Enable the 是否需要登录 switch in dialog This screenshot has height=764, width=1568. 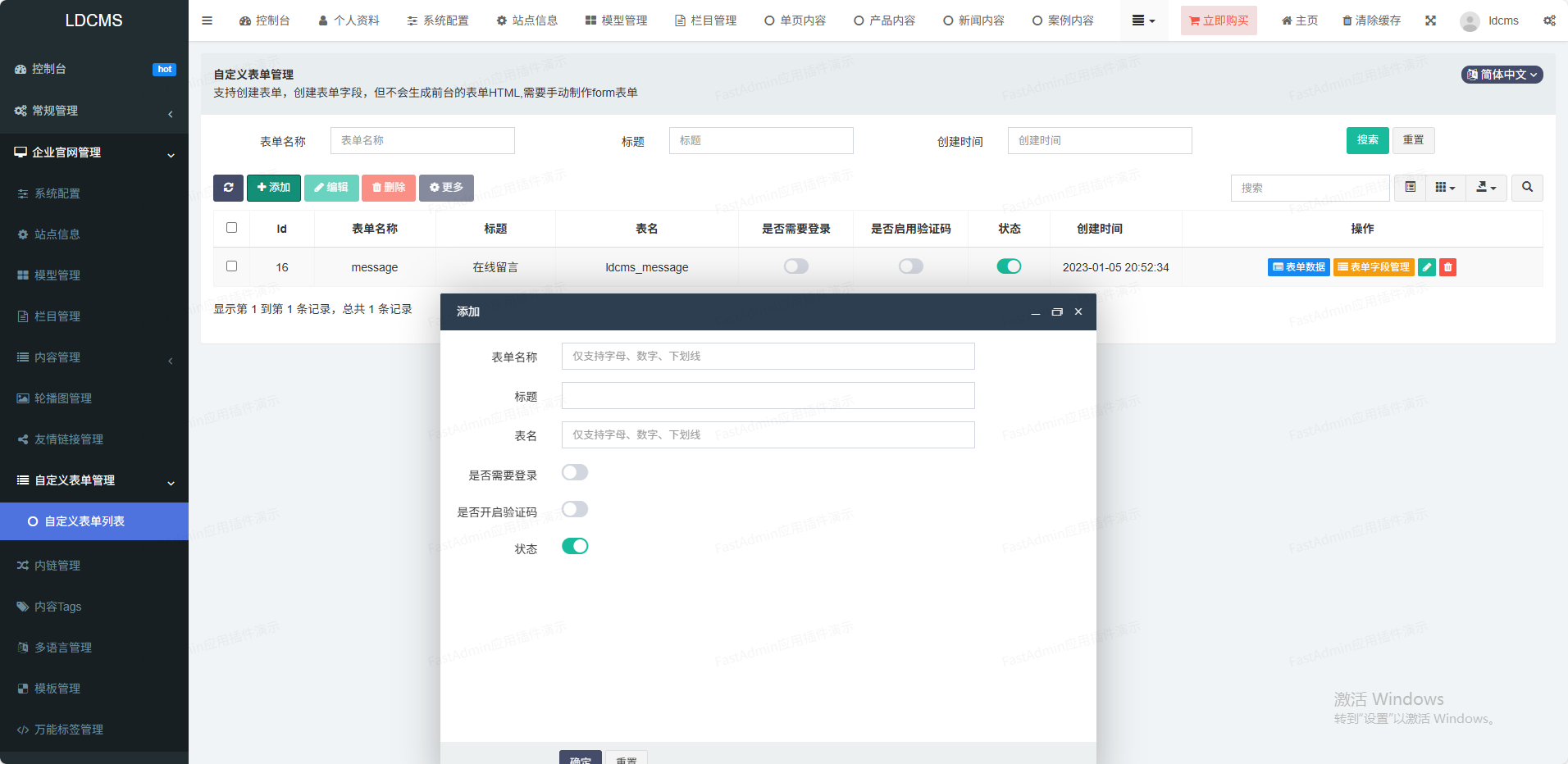coord(575,472)
